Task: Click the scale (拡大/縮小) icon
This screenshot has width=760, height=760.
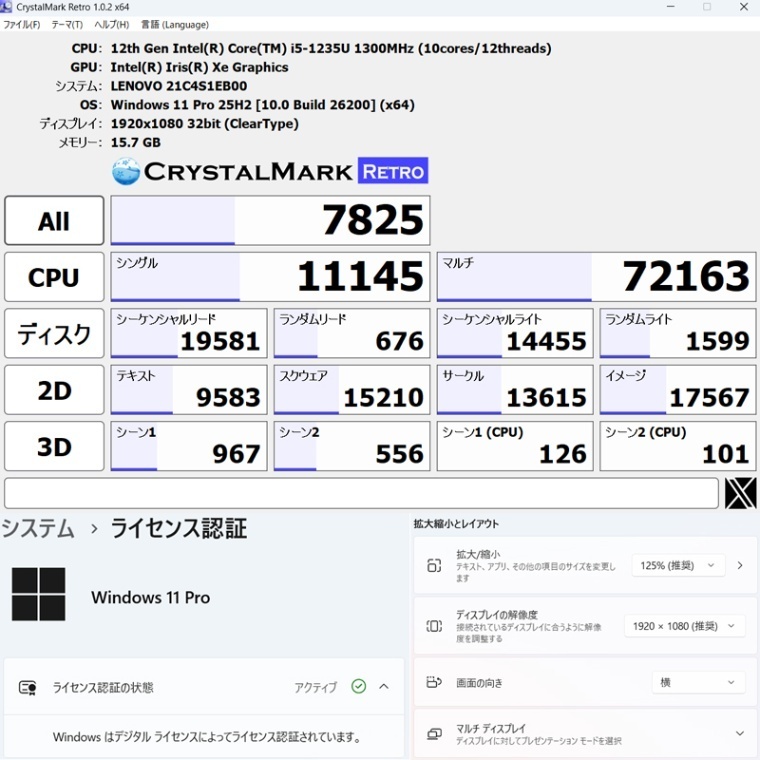Action: click(x=434, y=565)
